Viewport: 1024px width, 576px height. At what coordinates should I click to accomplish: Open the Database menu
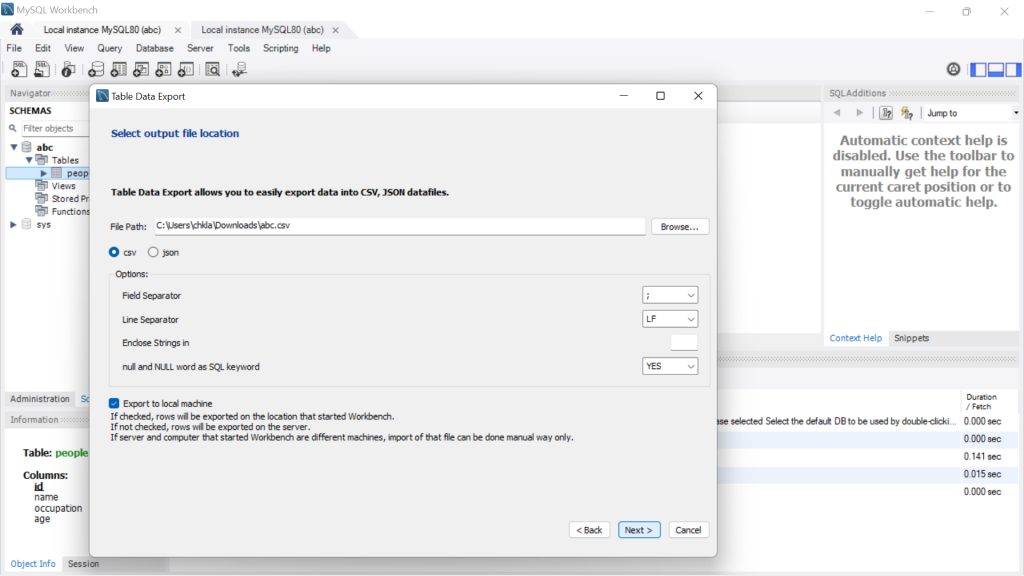point(154,47)
